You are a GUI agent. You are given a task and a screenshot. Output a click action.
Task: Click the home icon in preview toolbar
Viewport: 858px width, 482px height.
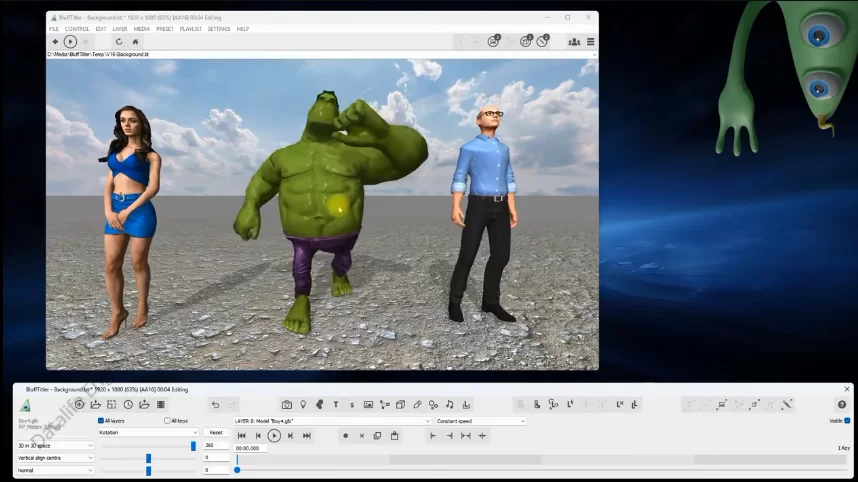(136, 42)
